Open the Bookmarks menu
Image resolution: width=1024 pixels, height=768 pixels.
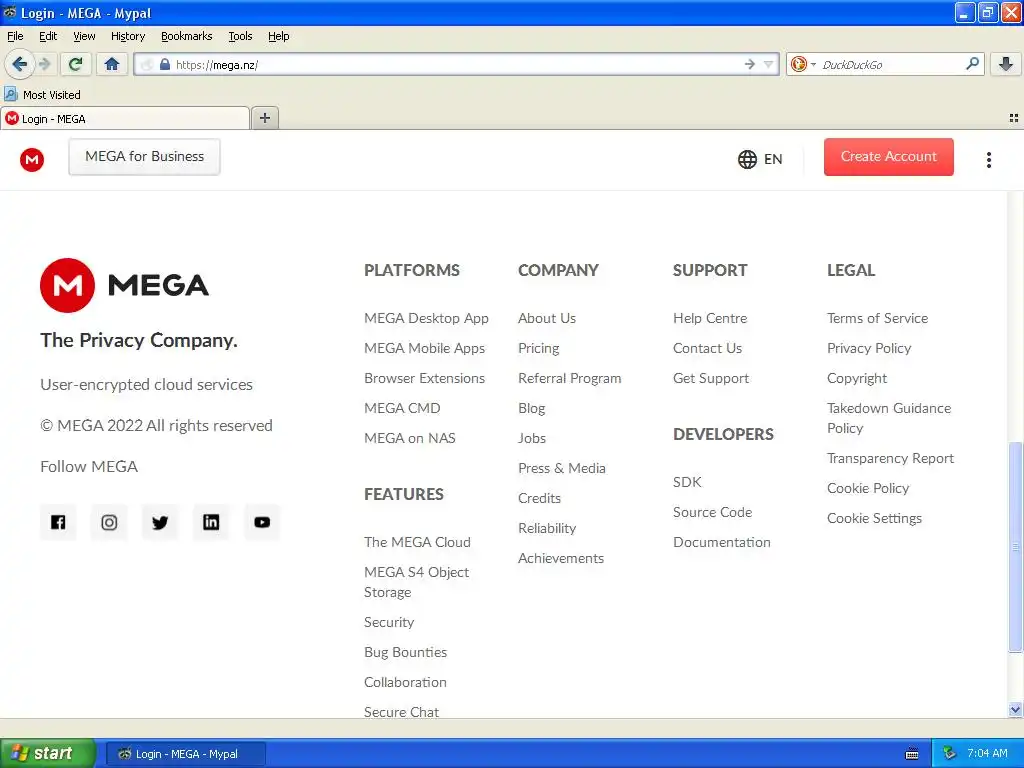pos(186,36)
